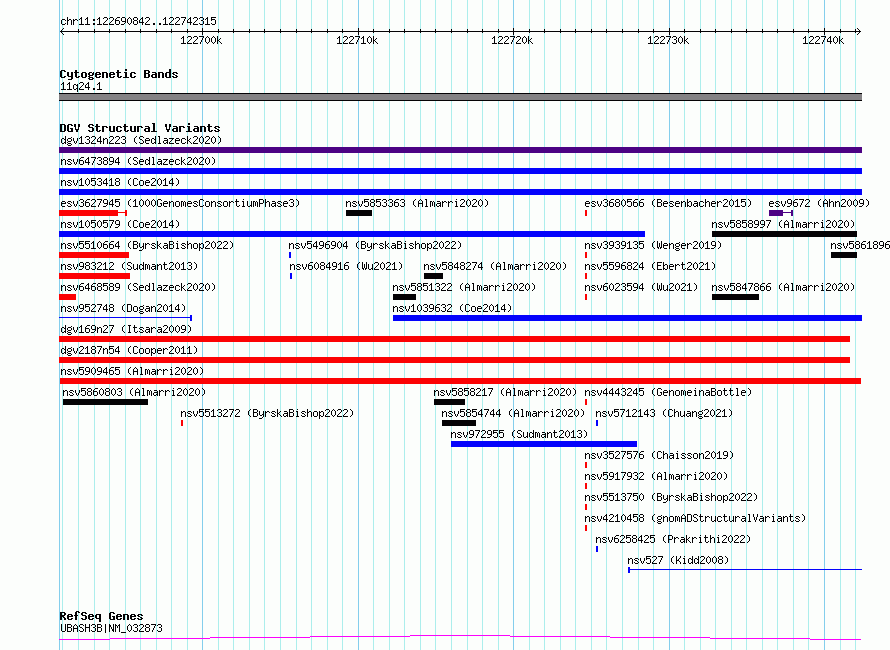This screenshot has height=650, width=890.
Task: Click the nsv5851322 (Almarri2020) label
Action: coord(464,287)
